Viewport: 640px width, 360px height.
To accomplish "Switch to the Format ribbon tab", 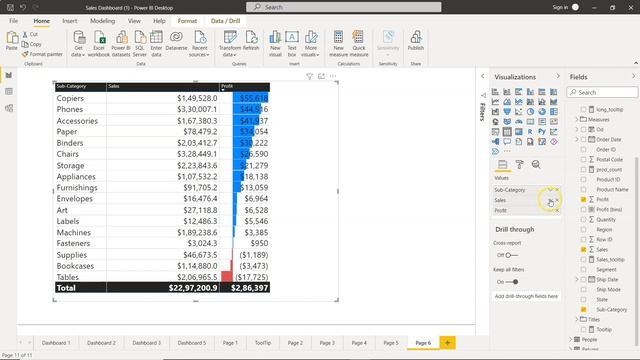I will point(187,21).
